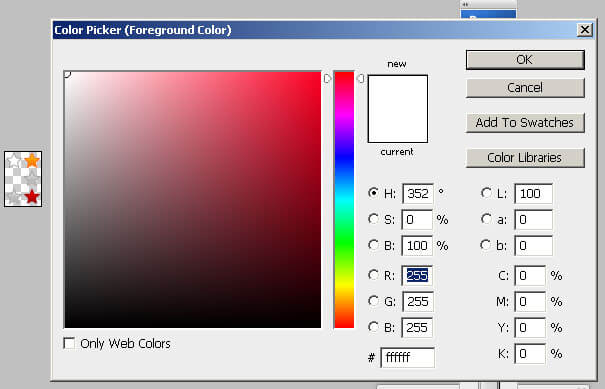Screen dimensions: 605x389
Task: Click the K black percent field
Action: tap(530, 353)
